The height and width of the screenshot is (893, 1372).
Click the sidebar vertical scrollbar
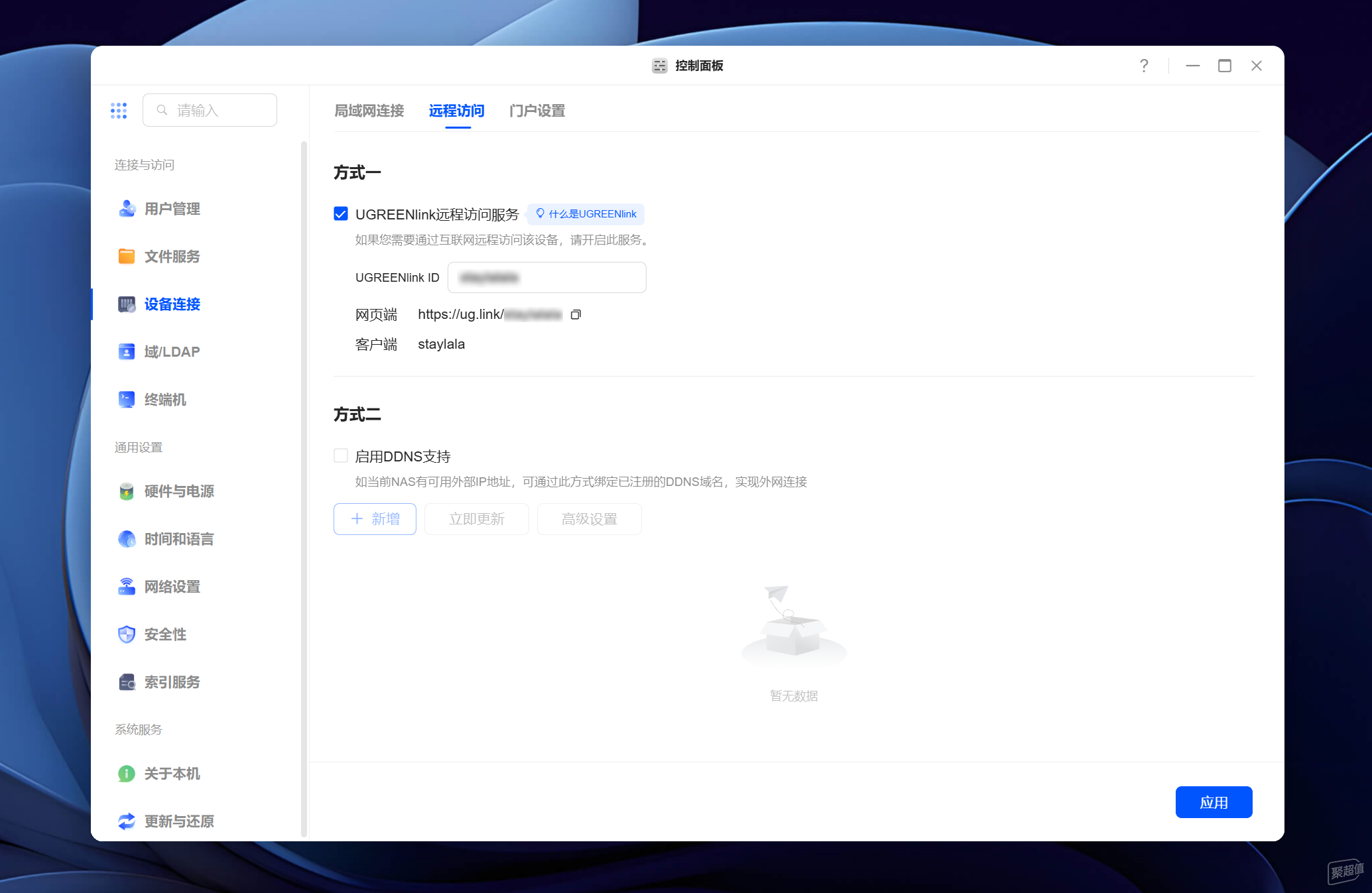(x=304, y=489)
